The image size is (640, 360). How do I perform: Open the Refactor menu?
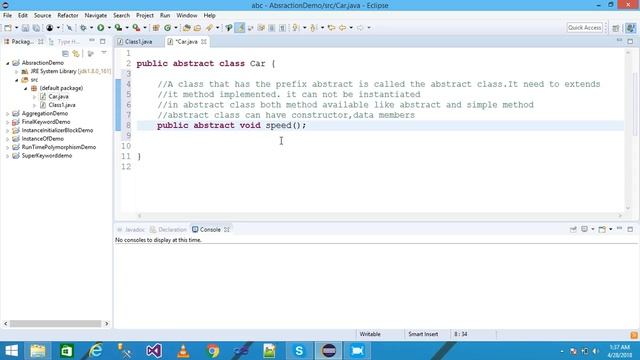(68, 16)
